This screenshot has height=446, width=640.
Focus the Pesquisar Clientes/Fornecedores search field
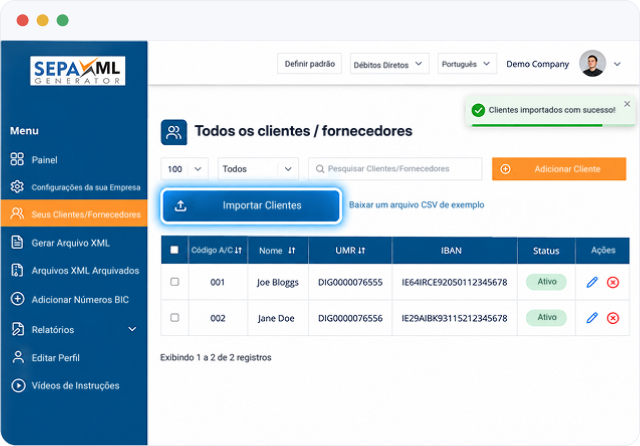(395, 169)
